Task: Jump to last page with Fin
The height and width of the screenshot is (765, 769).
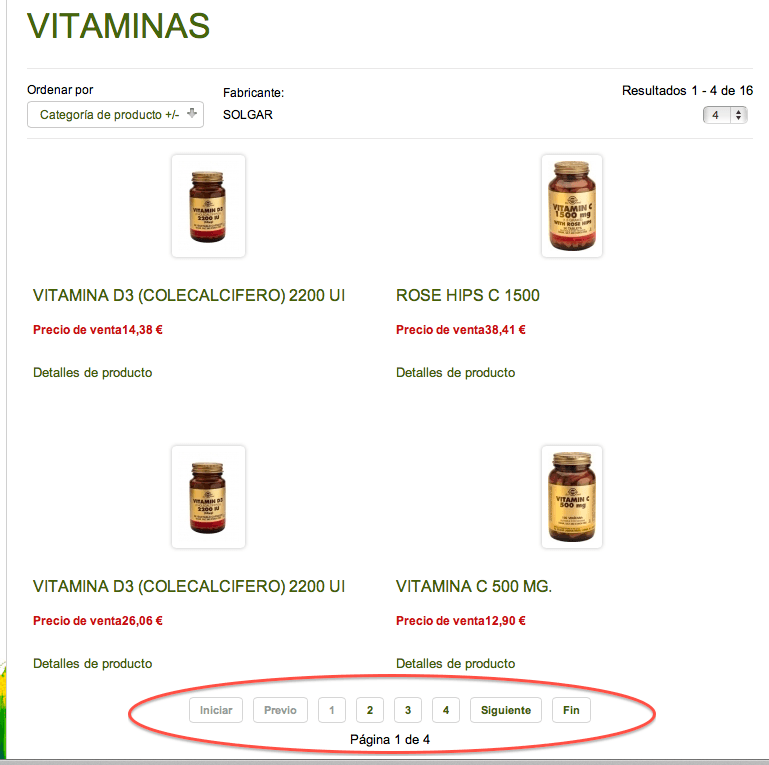Action: (571, 710)
